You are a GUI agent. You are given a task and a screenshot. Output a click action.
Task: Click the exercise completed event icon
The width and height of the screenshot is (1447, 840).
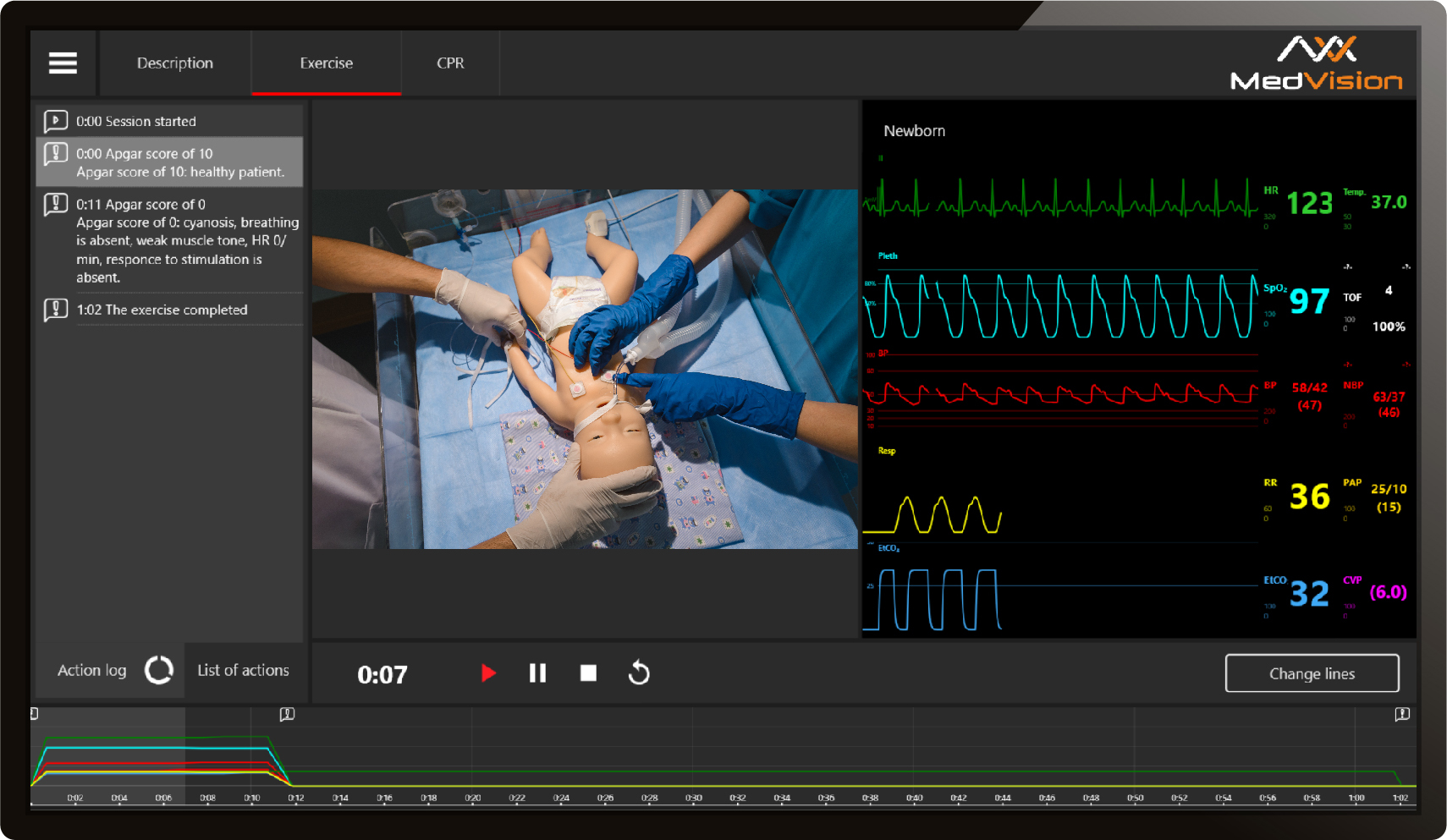click(x=56, y=310)
